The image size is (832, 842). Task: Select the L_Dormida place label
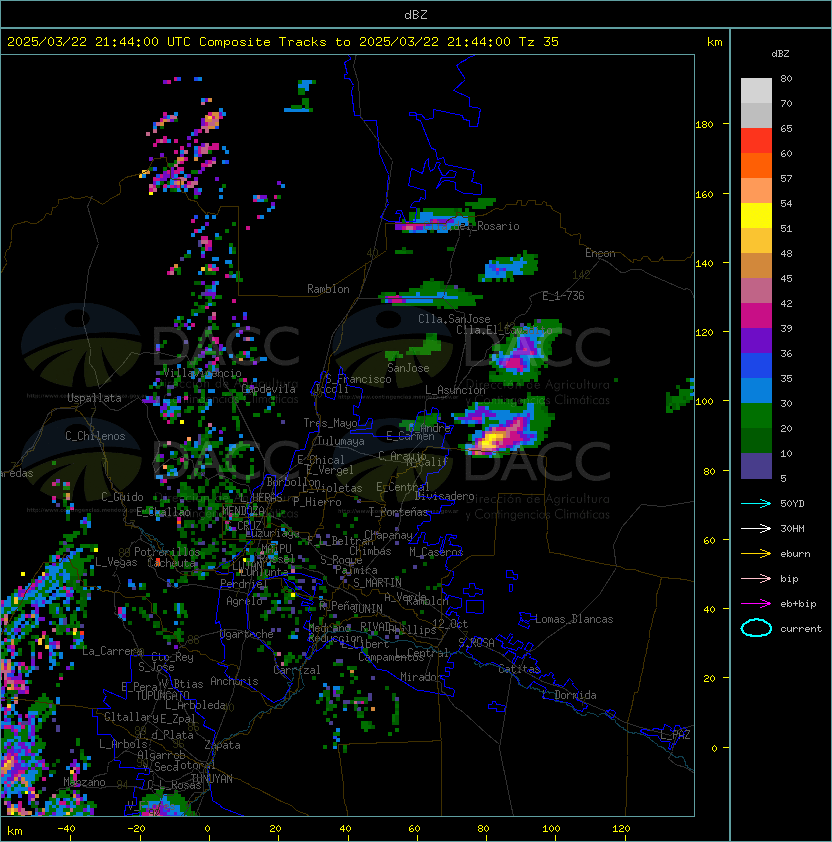[569, 695]
